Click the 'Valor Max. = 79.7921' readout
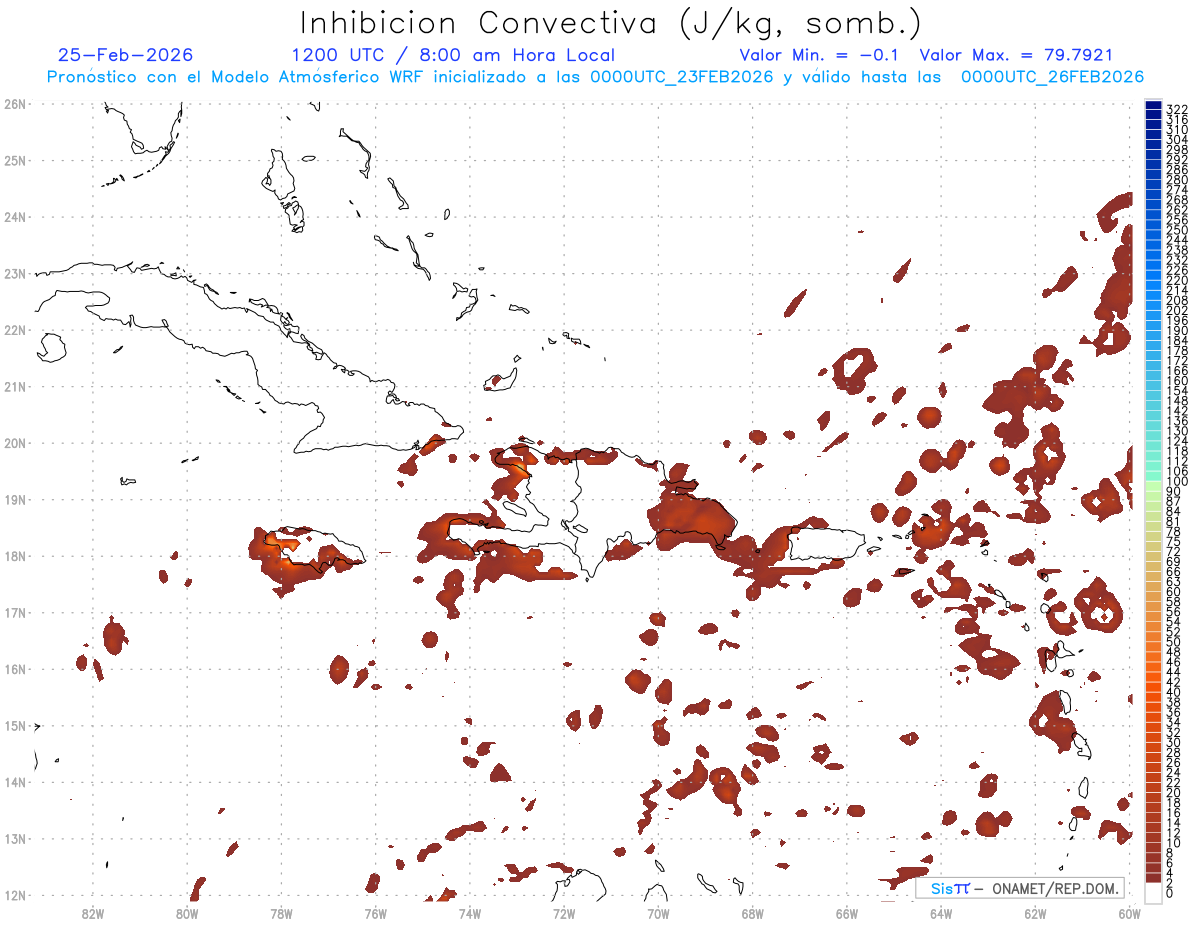1200x927 pixels. click(x=1016, y=55)
